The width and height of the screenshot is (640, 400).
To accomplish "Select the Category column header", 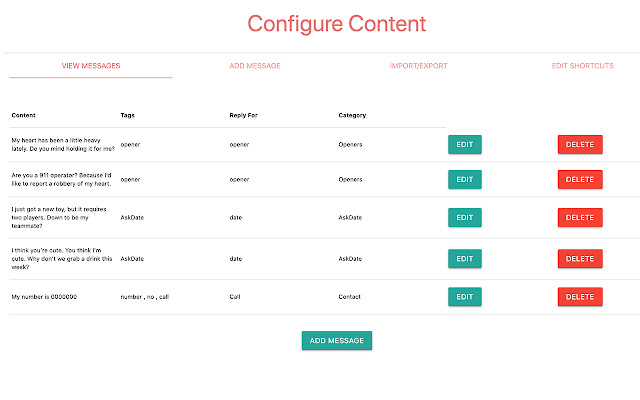I will coord(352,116).
